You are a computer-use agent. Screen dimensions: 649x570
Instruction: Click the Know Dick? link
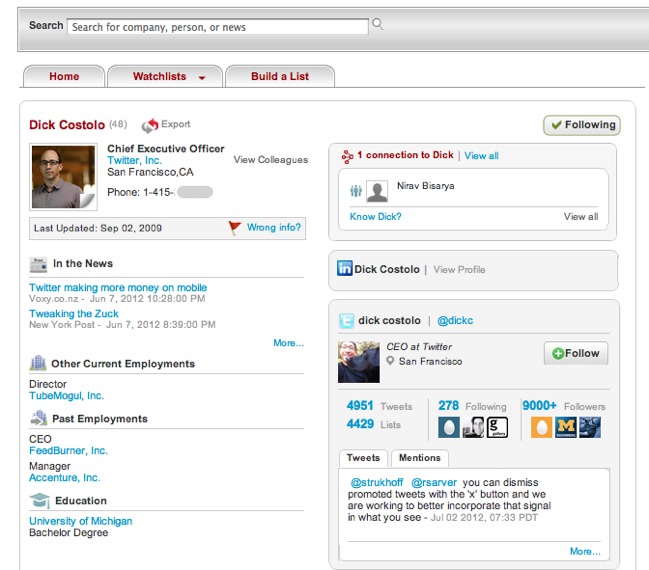375,216
